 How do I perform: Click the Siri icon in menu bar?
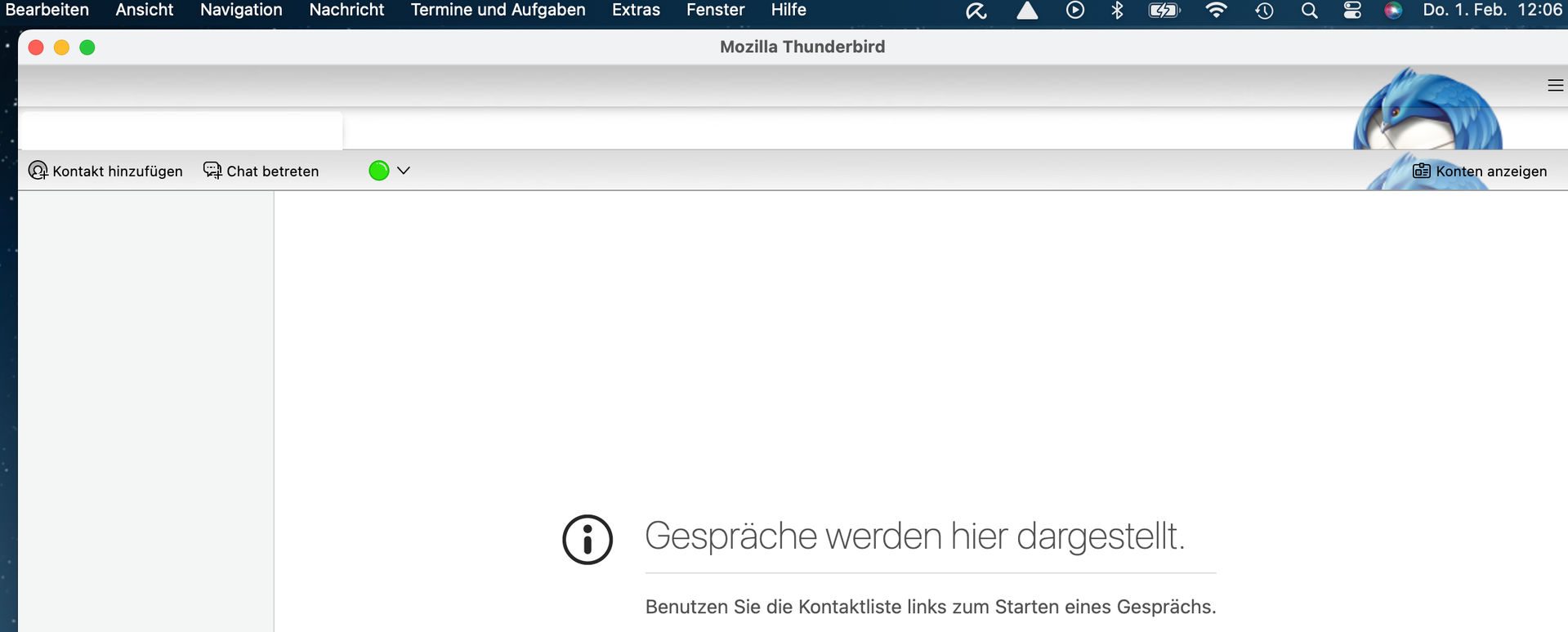point(1393,11)
